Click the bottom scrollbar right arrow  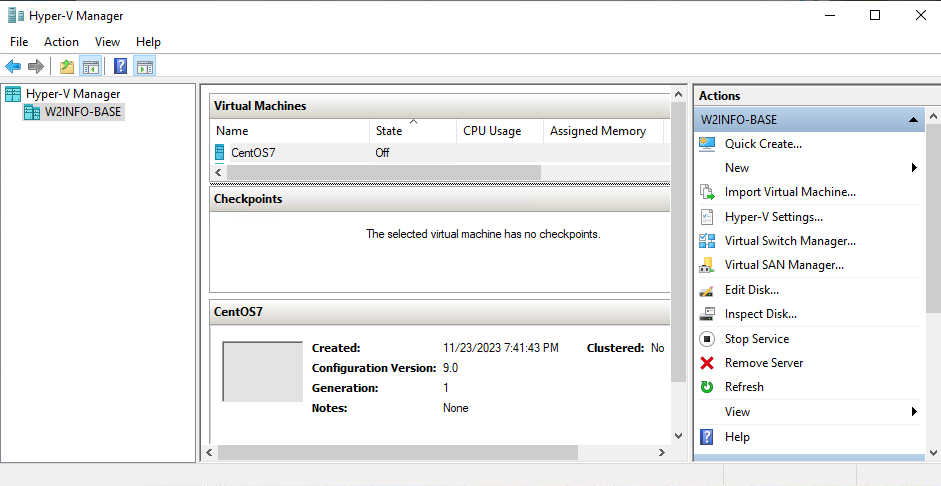coord(662,452)
